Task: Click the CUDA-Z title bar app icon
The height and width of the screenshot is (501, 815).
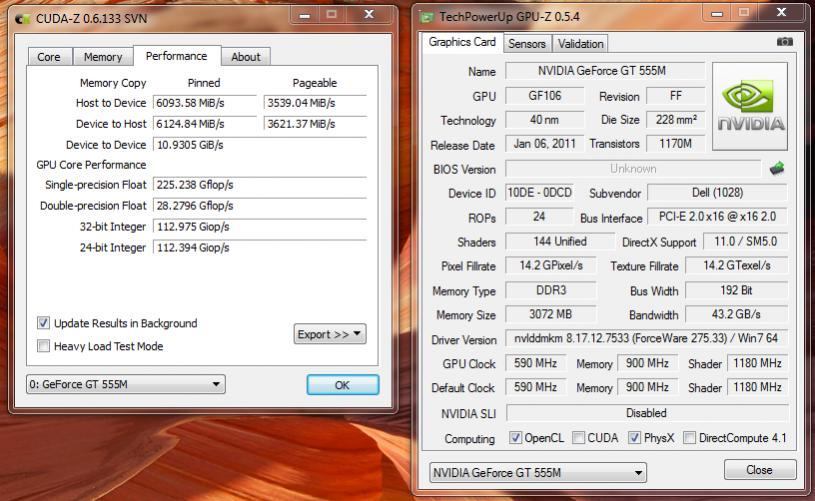Action: [22, 19]
